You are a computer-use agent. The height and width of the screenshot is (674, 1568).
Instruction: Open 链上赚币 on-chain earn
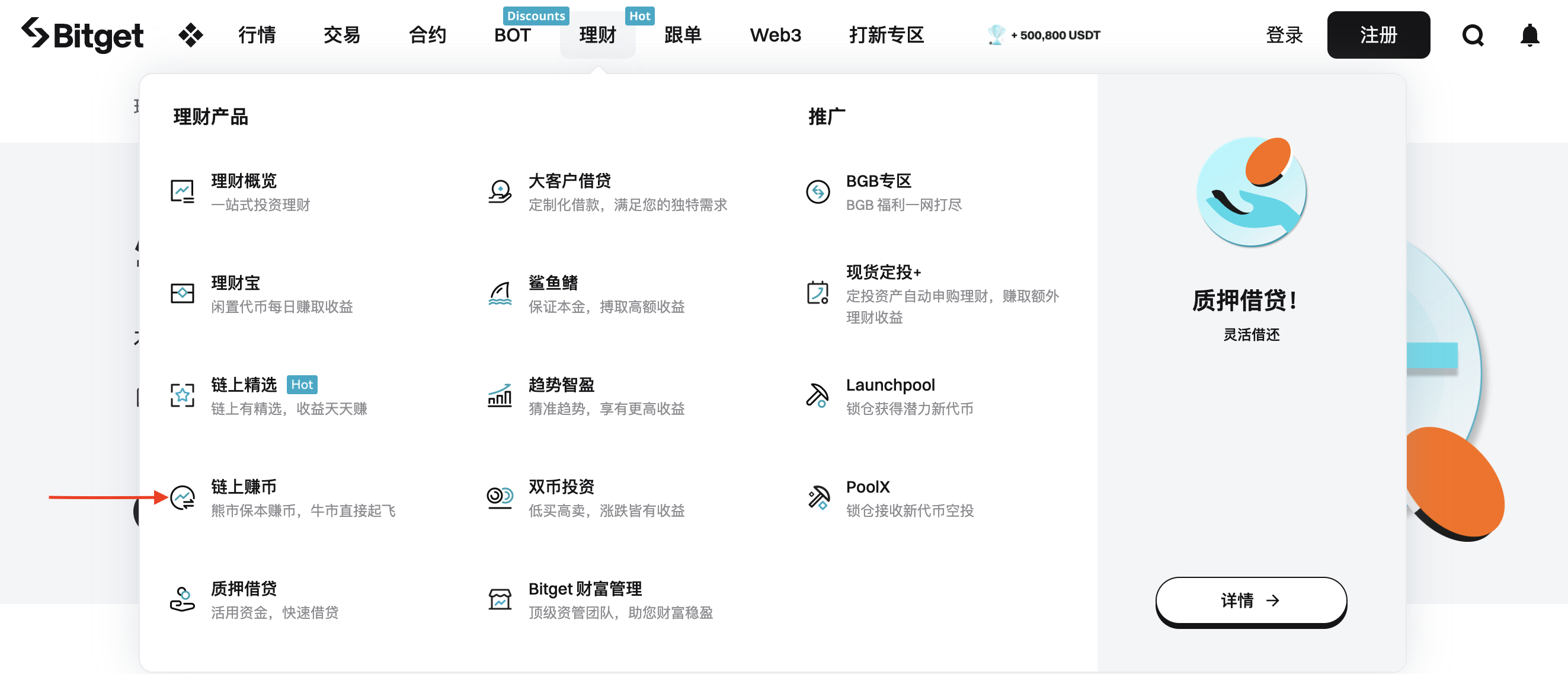tap(284, 497)
